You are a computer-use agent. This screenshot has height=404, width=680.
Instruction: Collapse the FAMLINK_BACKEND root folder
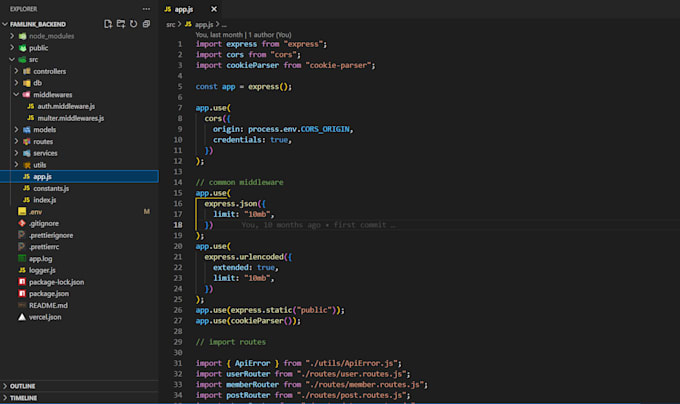pos(5,24)
